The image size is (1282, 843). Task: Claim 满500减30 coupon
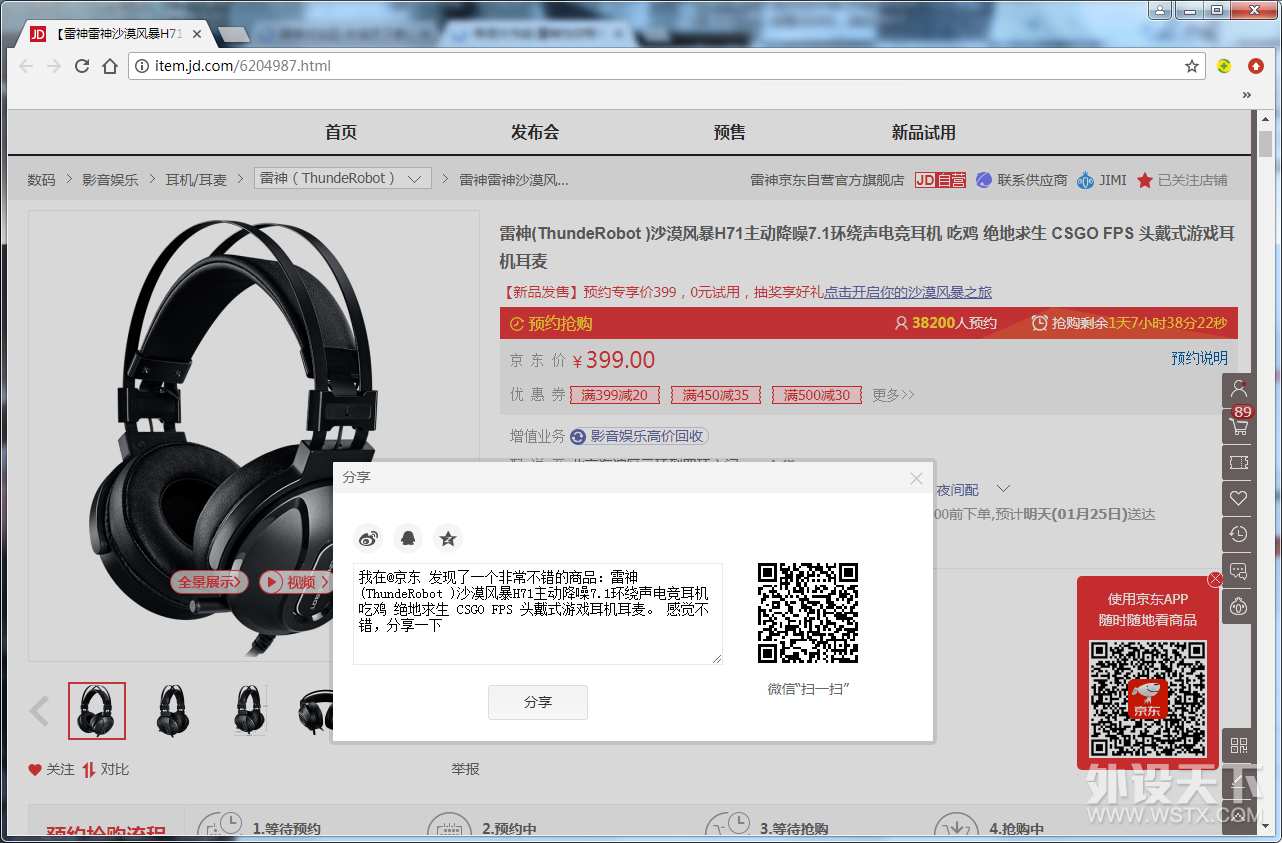tap(817, 395)
